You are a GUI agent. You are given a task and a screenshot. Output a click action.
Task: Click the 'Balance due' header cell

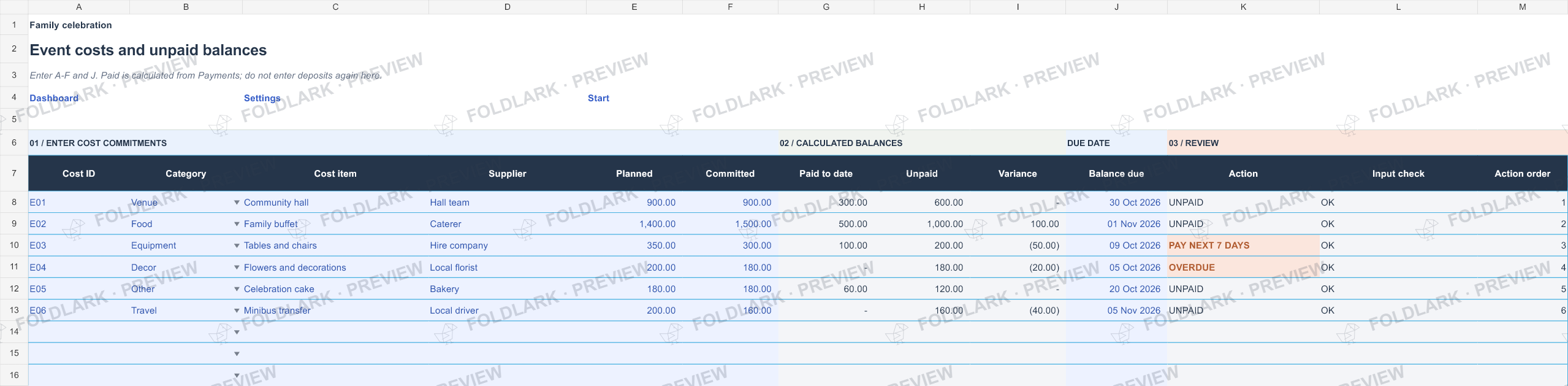pos(1116,174)
